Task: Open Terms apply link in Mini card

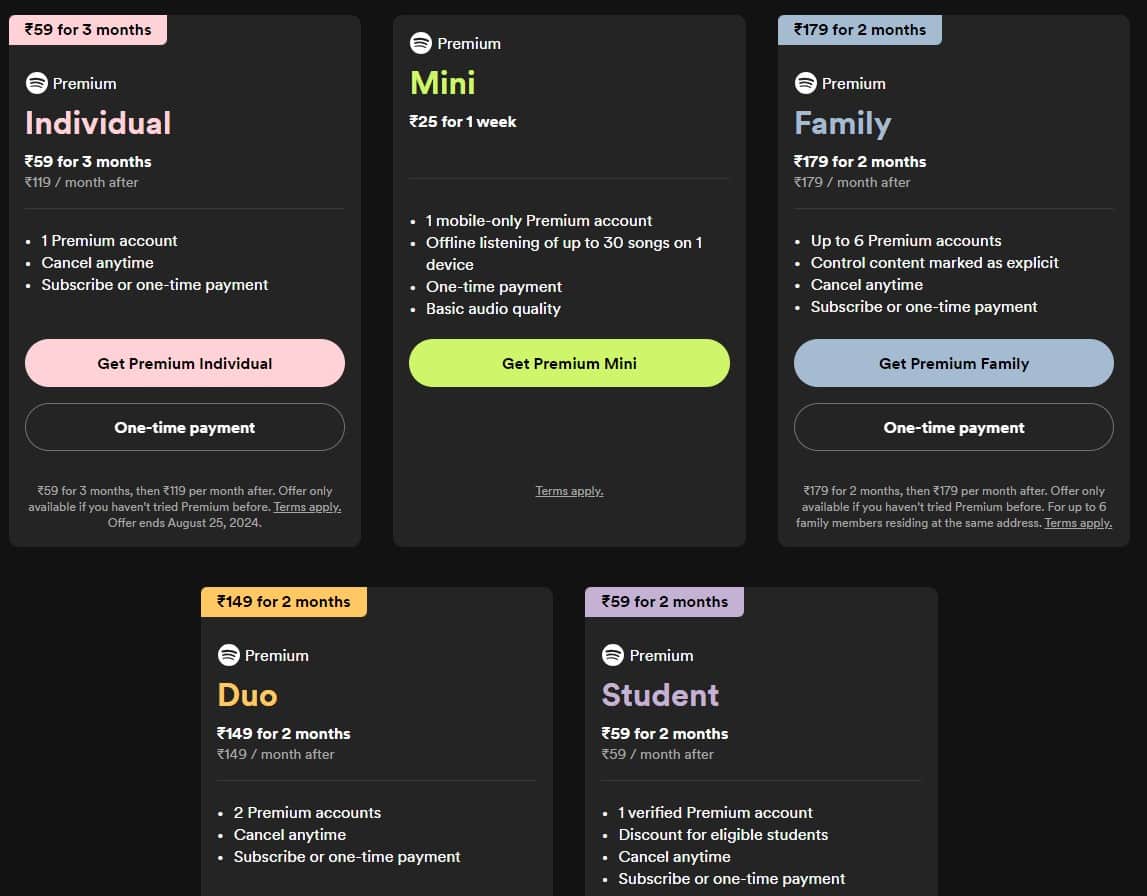Action: [x=569, y=491]
